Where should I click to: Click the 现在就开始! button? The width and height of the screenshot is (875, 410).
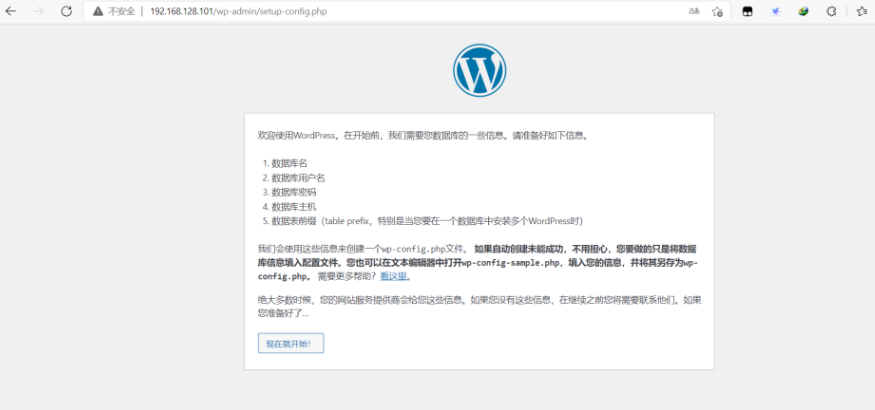(x=291, y=343)
